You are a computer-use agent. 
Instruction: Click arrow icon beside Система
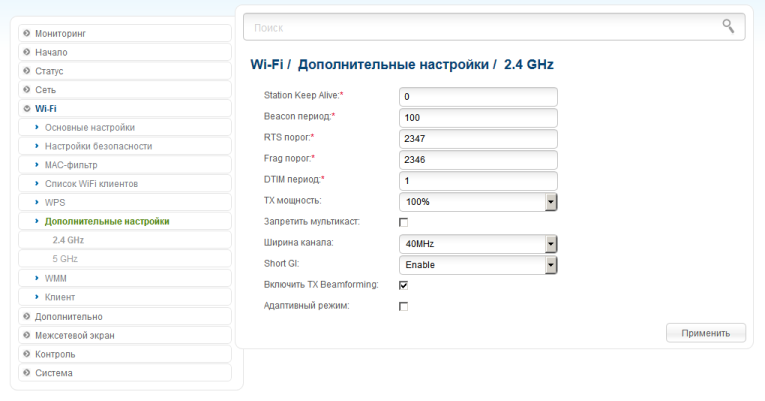tap(27, 373)
